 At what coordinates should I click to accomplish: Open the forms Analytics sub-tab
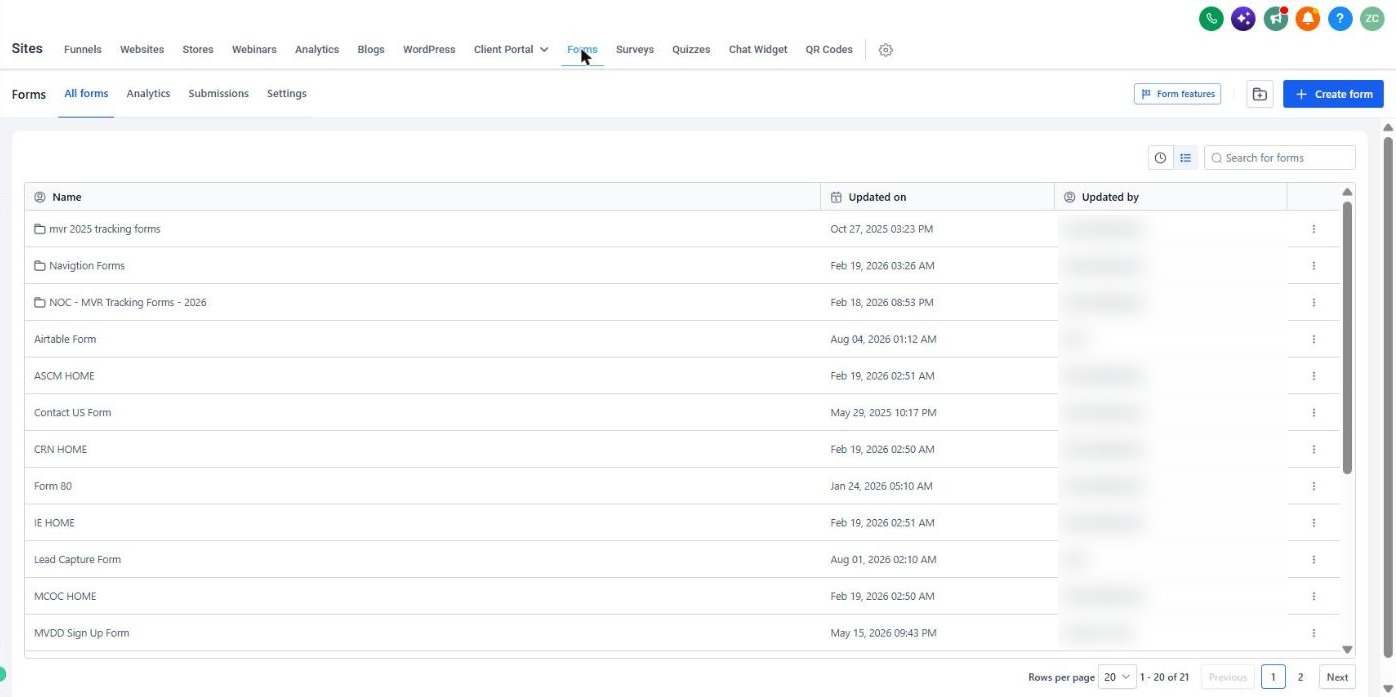pos(148,94)
